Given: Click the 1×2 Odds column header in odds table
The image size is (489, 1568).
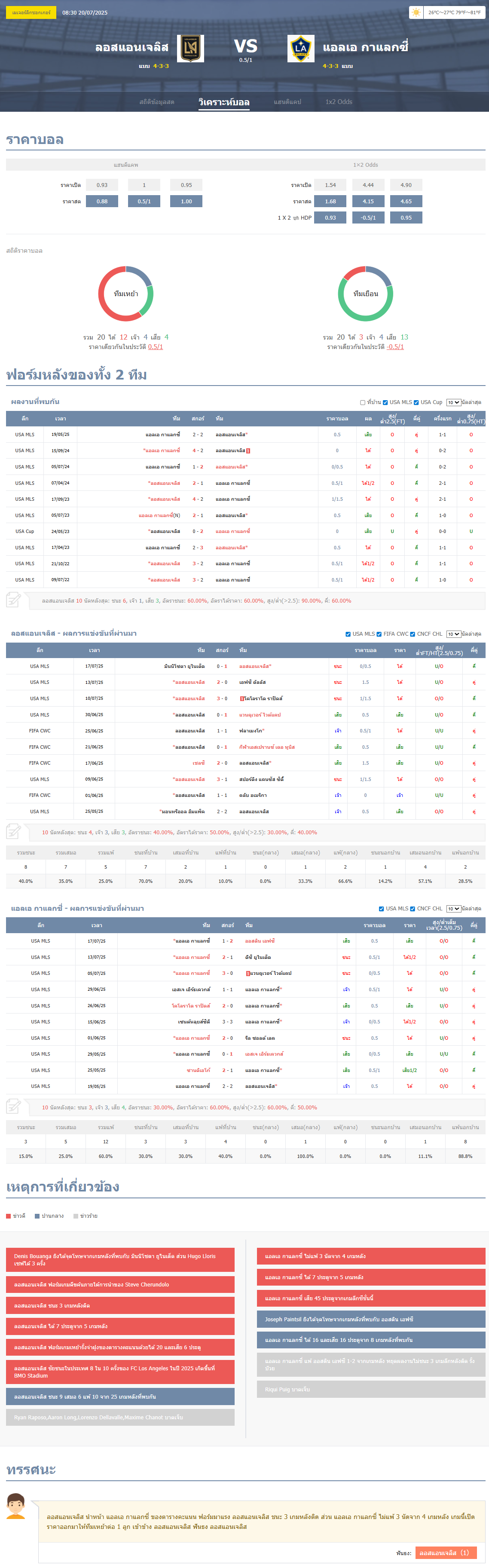Looking at the screenshot, I should pos(366,165).
